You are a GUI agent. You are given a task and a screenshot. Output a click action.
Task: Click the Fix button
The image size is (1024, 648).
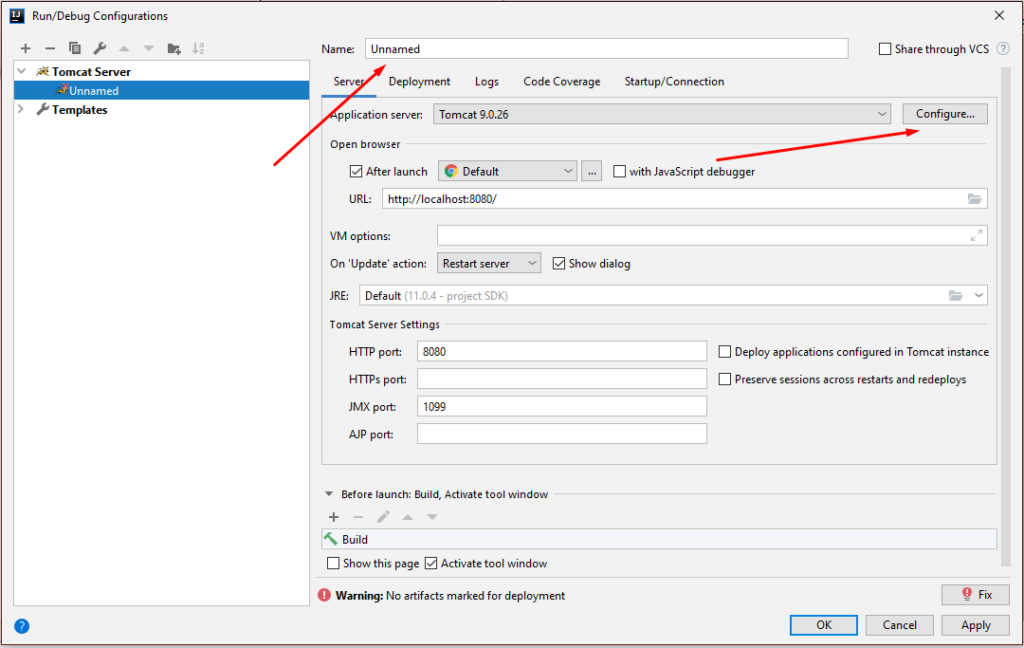click(976, 594)
